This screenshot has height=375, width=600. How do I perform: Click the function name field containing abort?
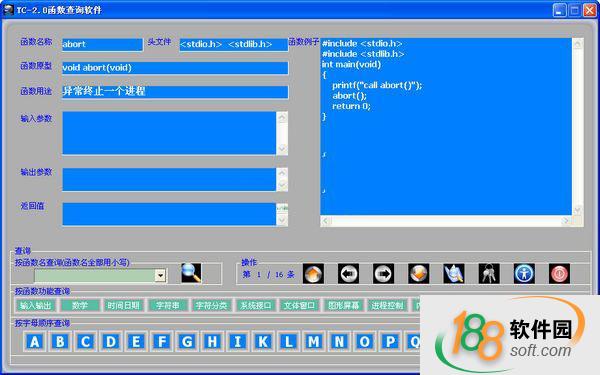point(102,44)
